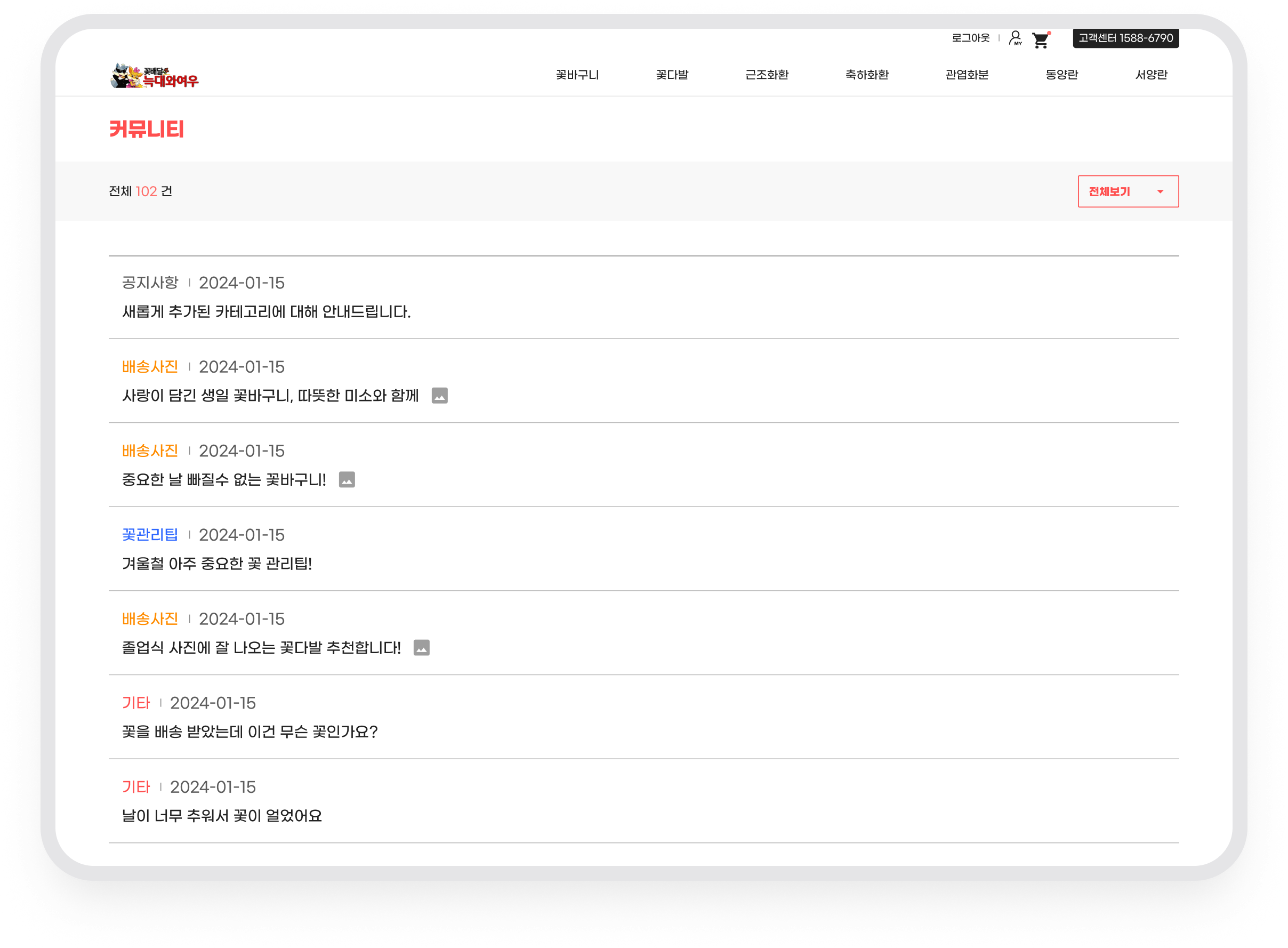The width and height of the screenshot is (1288, 948).
Task: Open post 사랑이 담긴 생일 꽃바구니
Action: (x=270, y=396)
